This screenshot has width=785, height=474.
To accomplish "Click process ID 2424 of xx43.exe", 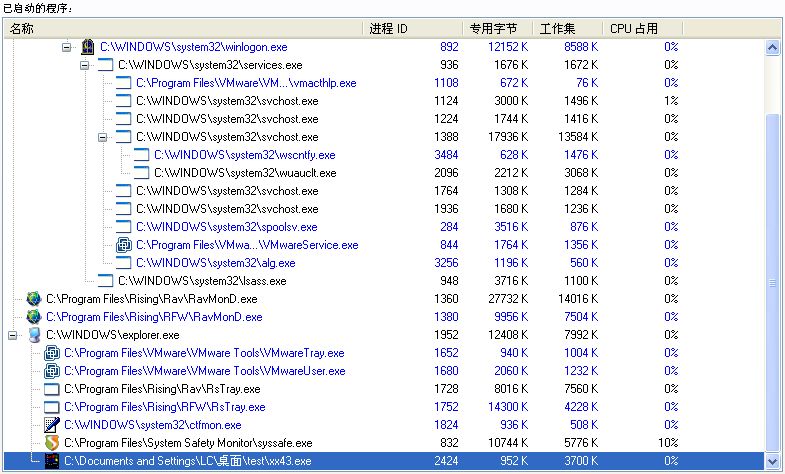I will (x=446, y=461).
